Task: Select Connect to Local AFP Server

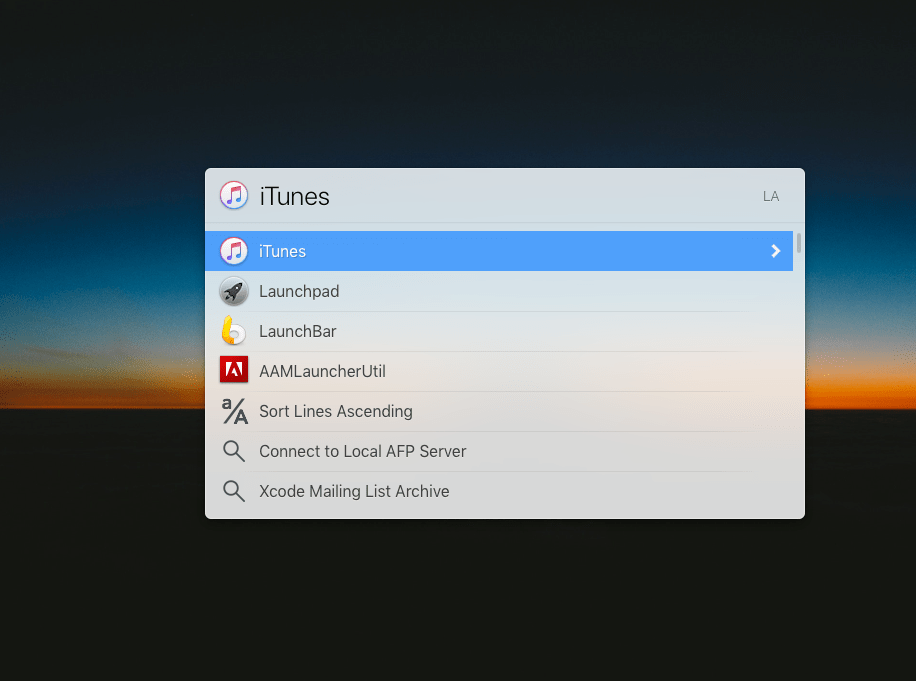Action: (x=499, y=451)
